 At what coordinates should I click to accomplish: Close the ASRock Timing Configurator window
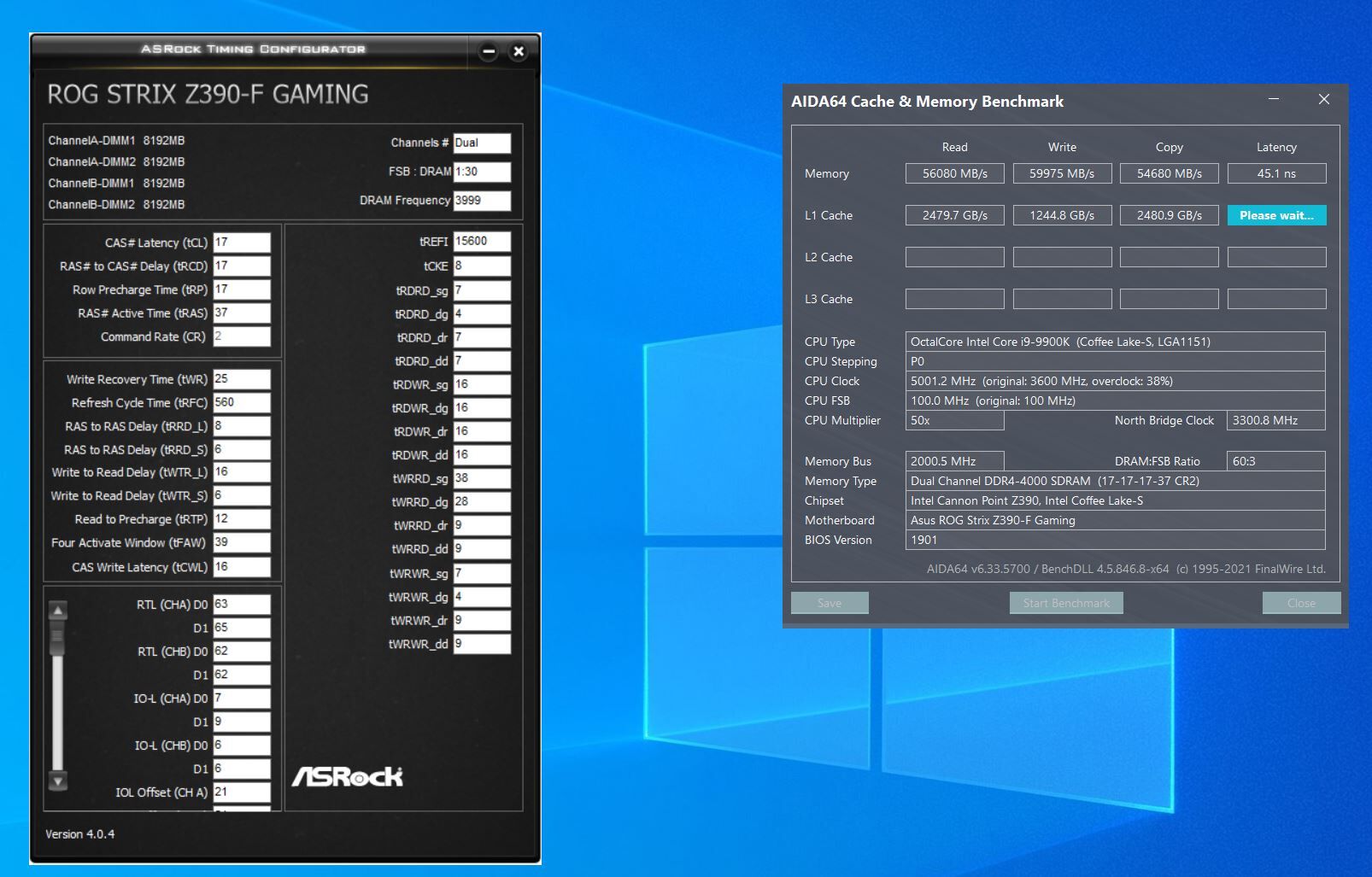pos(518,51)
